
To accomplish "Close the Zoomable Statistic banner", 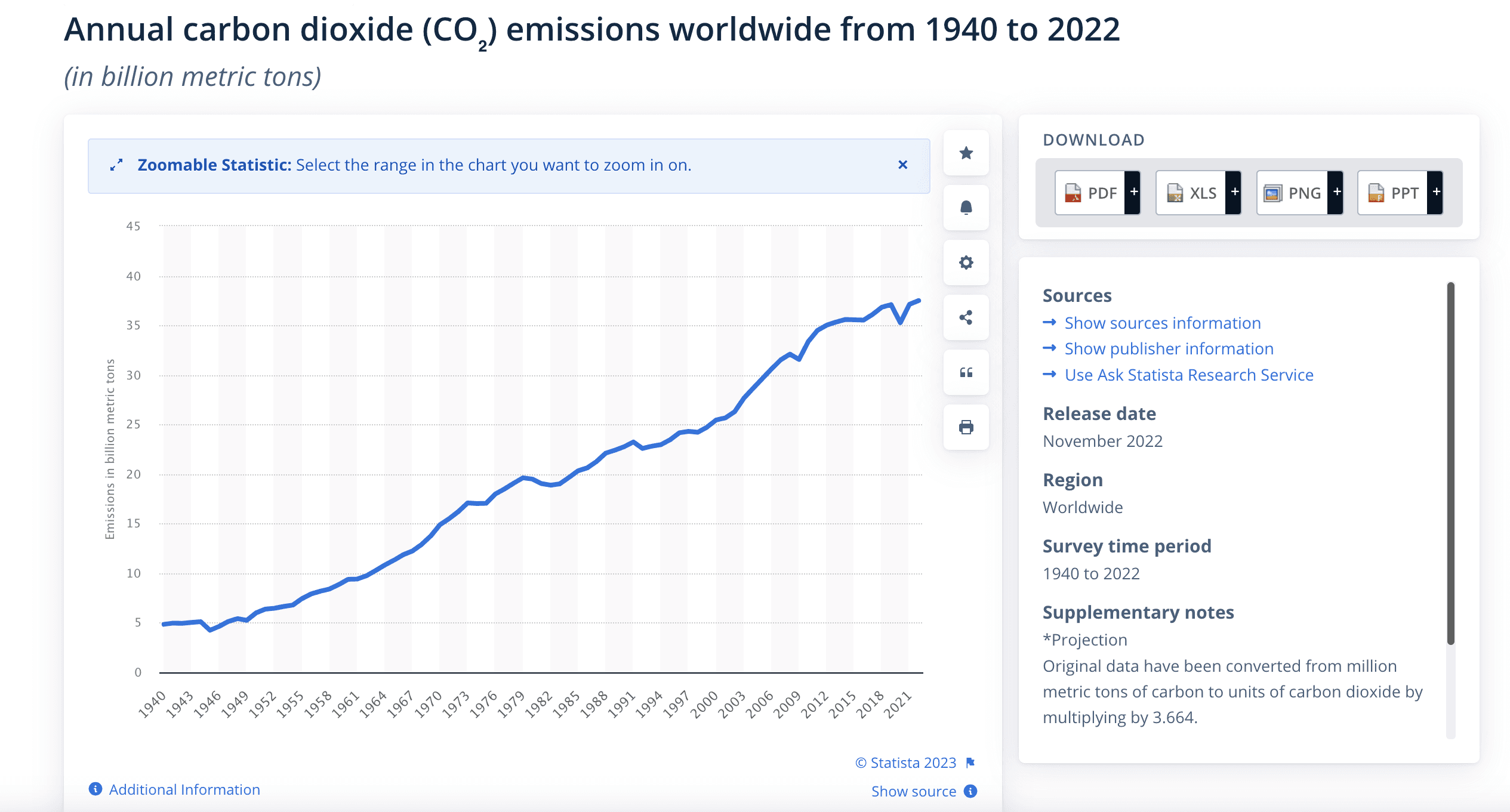I will tap(902, 165).
